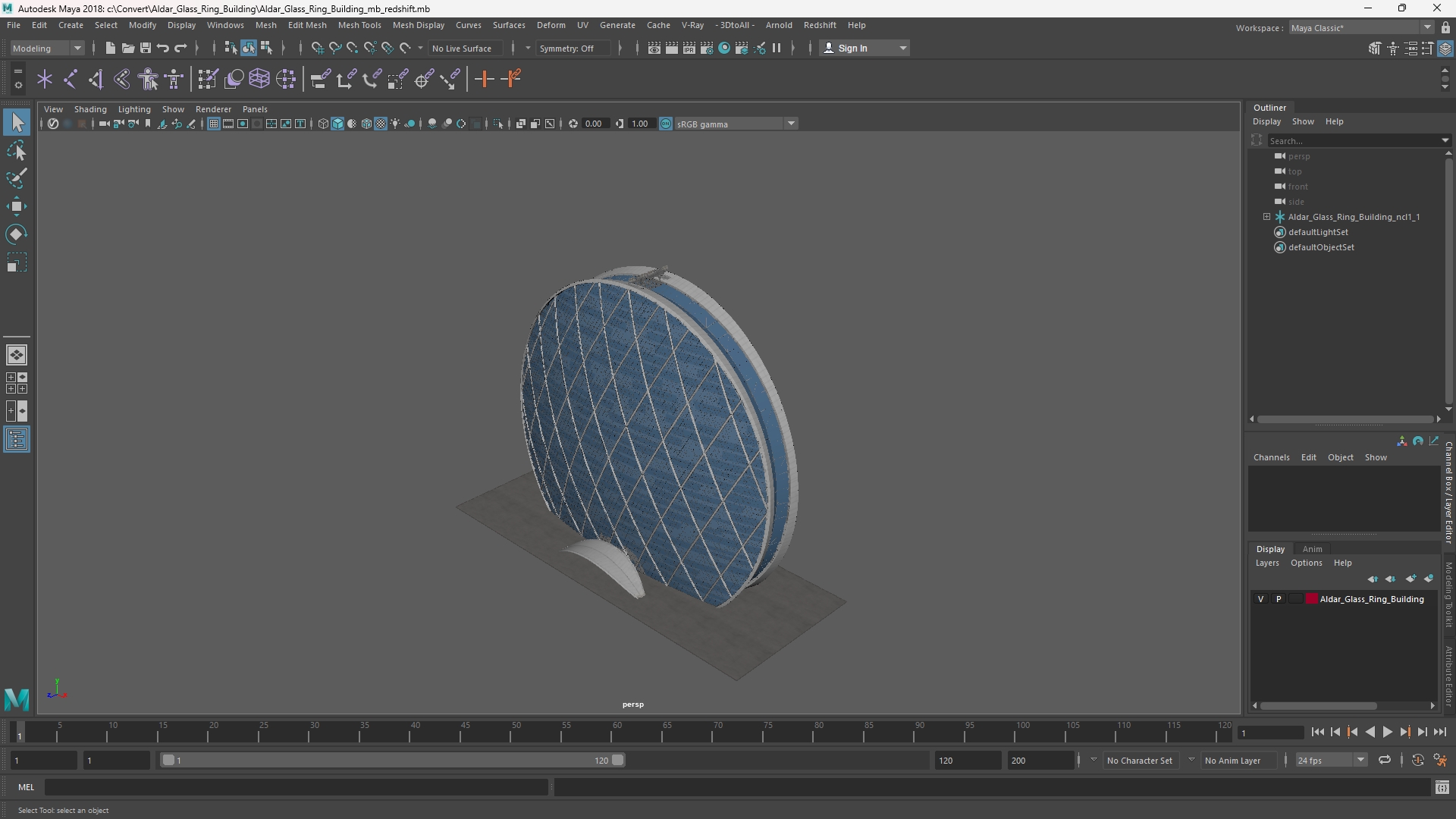Open the sRGB gamma view transform dropdown
1456x819 pixels.
[736, 124]
